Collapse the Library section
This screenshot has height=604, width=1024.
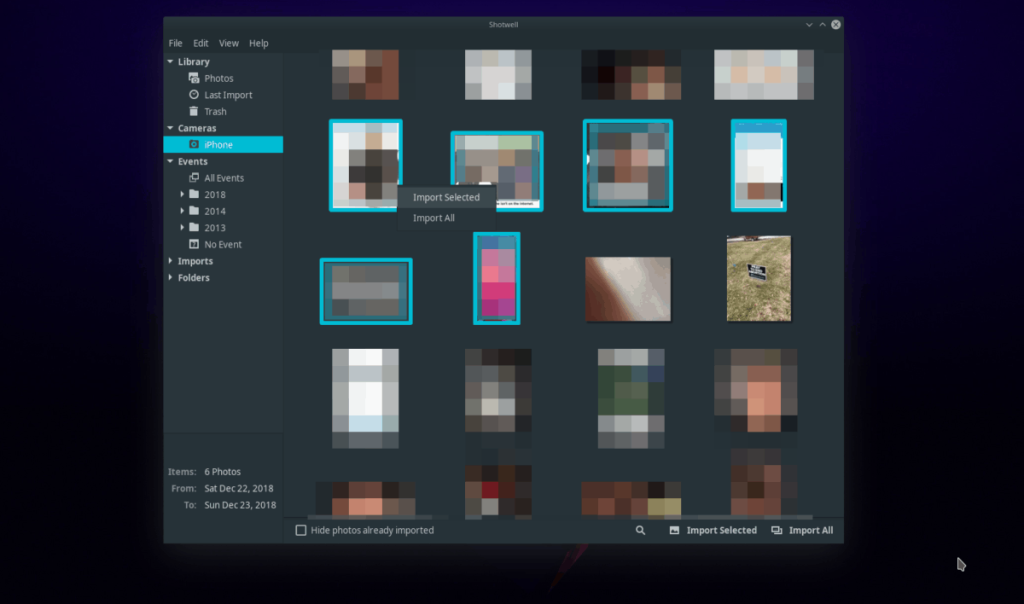tap(170, 61)
